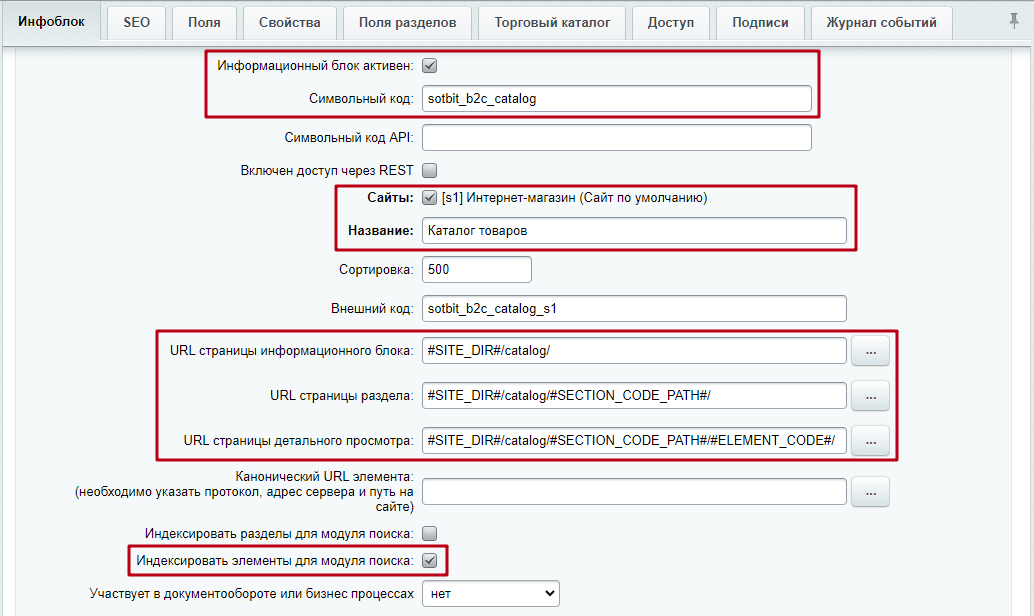Switch to the SEO tab

(x=136, y=22)
